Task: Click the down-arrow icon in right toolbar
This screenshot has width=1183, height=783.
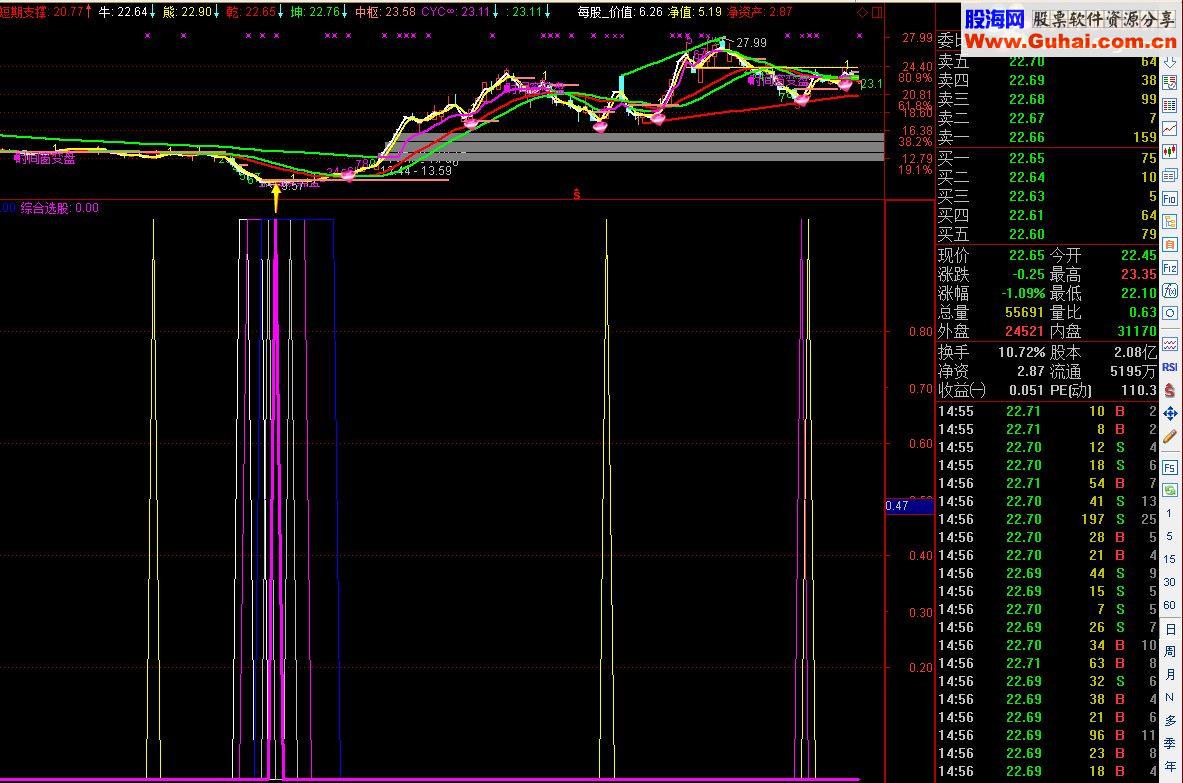Action: (x=1169, y=62)
